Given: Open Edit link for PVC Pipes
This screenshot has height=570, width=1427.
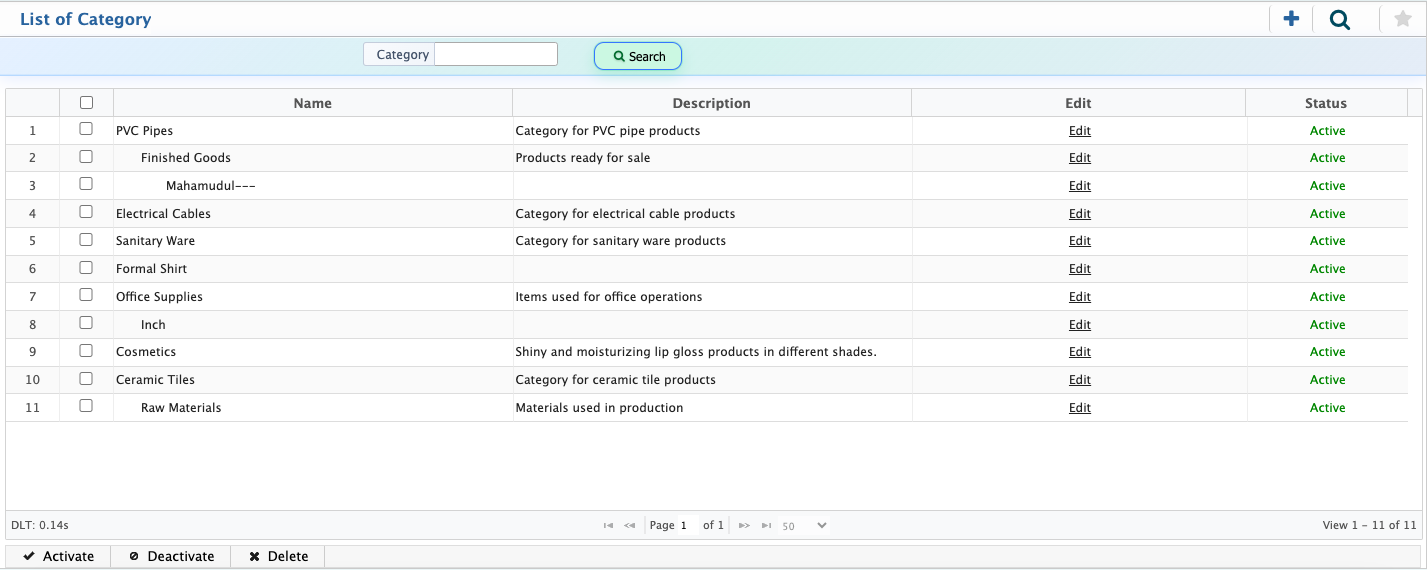Looking at the screenshot, I should coord(1080,131).
